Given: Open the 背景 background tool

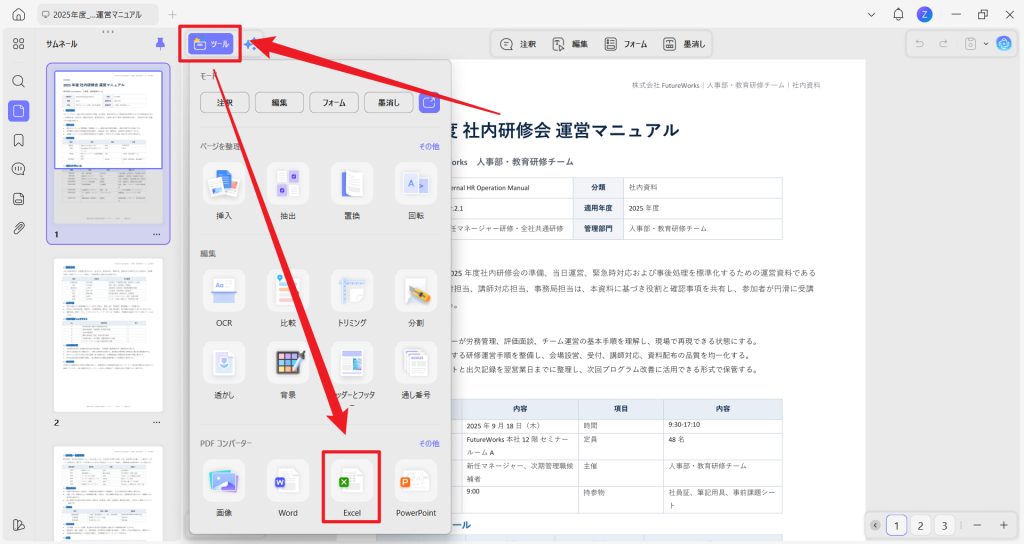Looking at the screenshot, I should click(x=288, y=371).
